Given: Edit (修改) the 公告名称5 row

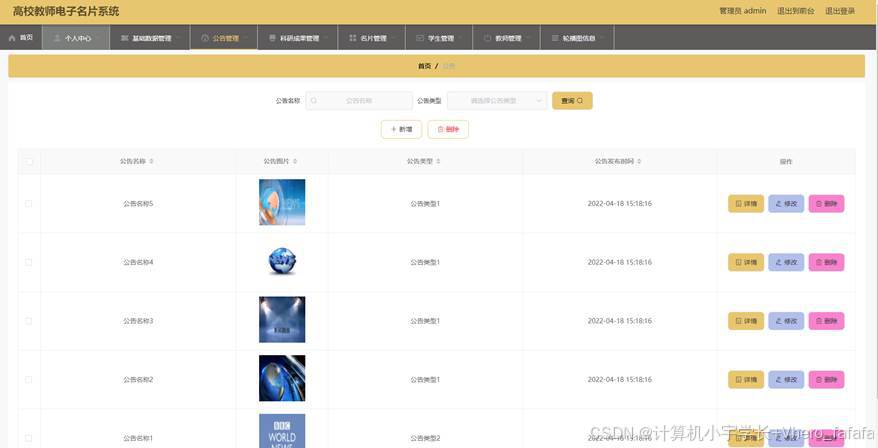Looking at the screenshot, I should point(786,204).
